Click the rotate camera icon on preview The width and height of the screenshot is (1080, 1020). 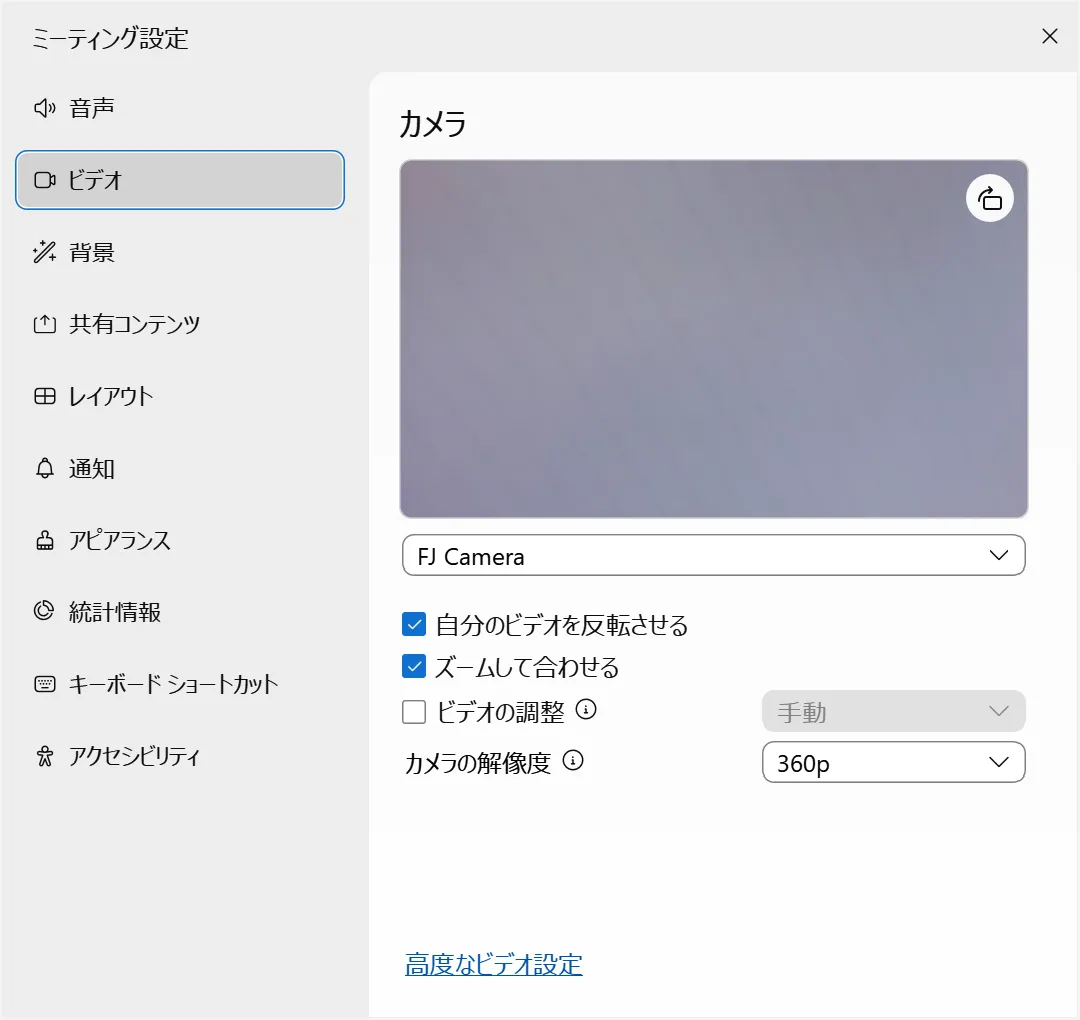989,198
